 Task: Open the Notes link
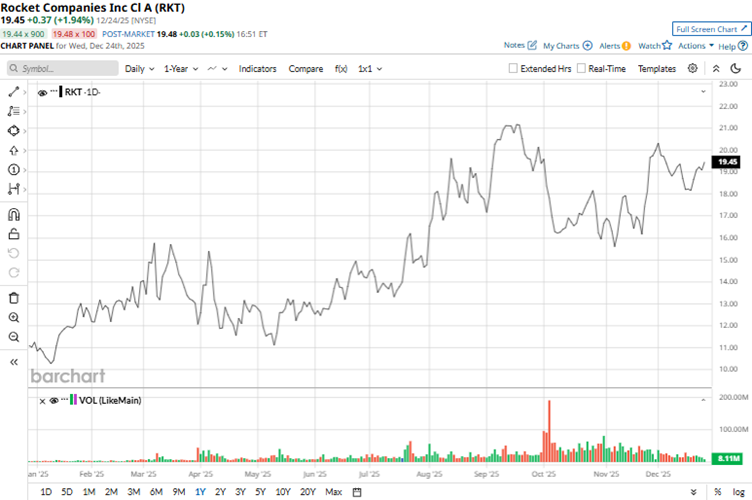click(514, 45)
